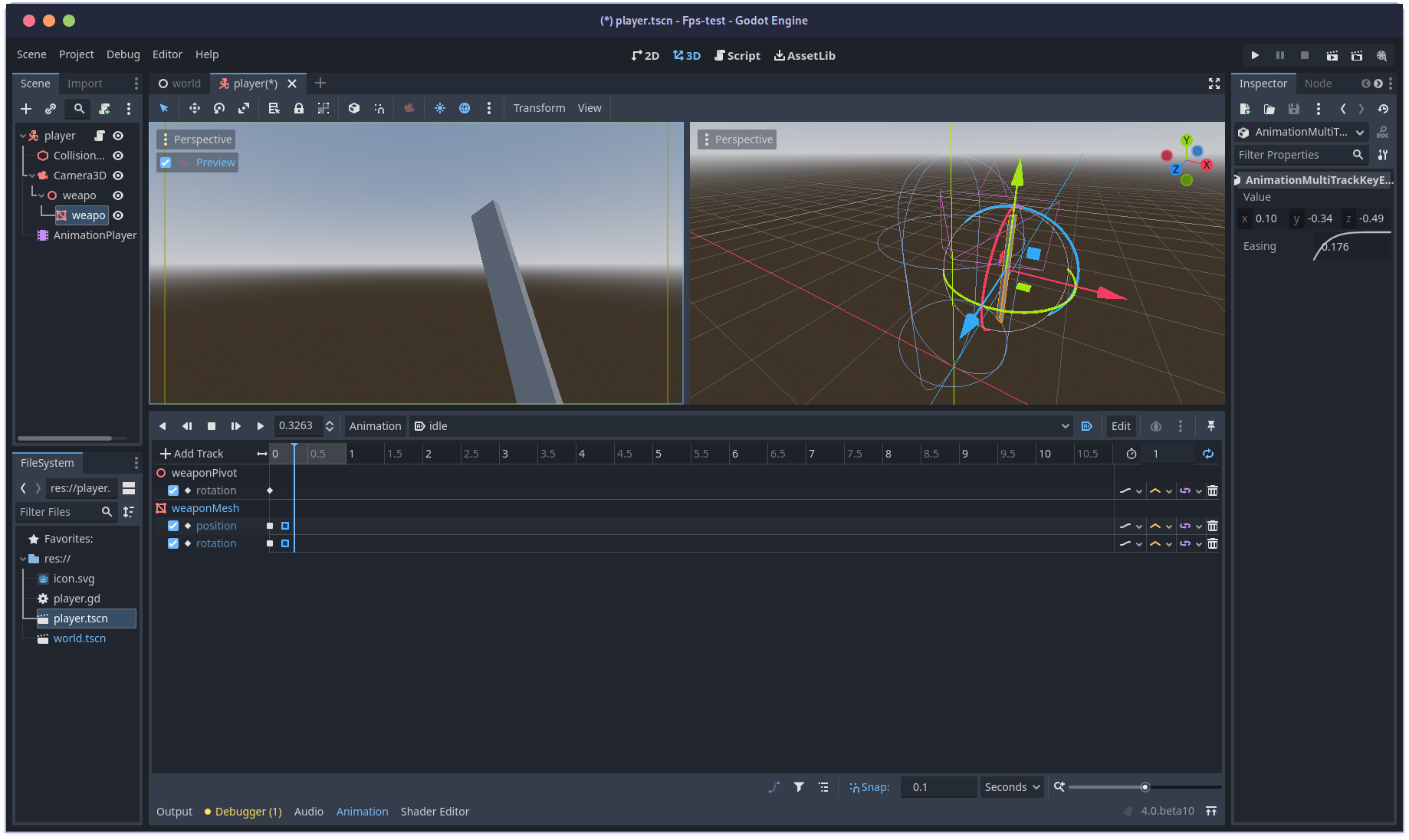Select the Move tool in the 3D toolbar
This screenshot has height=840, width=1409.
pos(194,108)
